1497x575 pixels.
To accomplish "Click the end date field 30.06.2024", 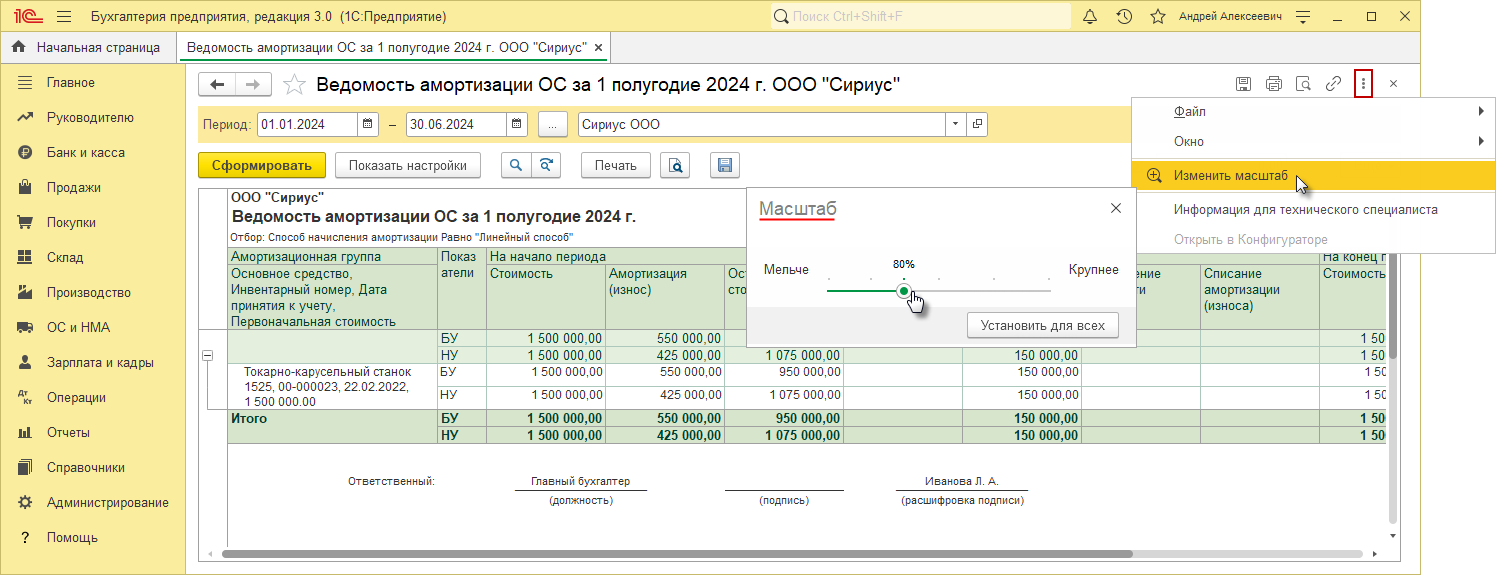I will click(456, 125).
